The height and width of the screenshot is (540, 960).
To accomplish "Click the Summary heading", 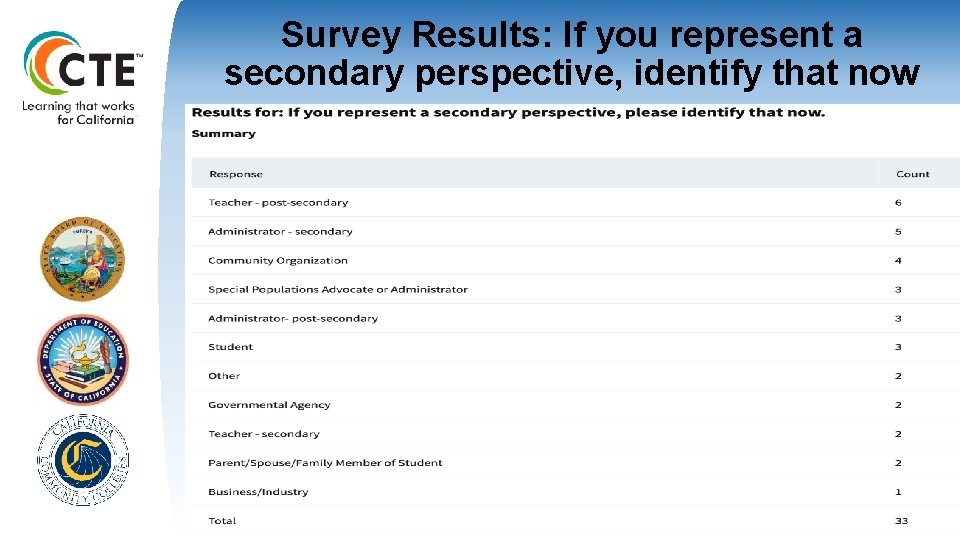I will click(x=223, y=134).
